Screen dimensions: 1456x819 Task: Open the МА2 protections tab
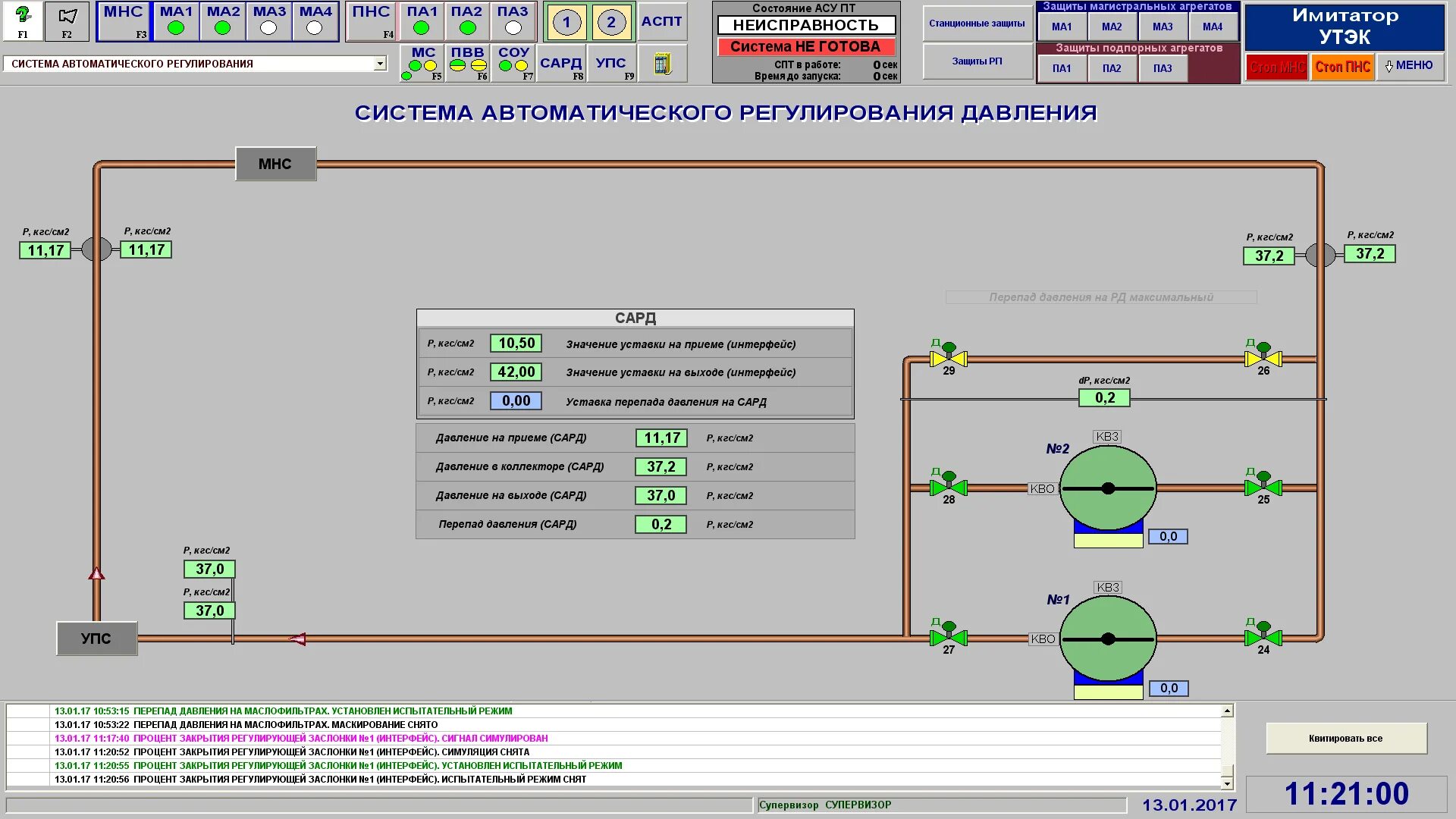click(1111, 27)
